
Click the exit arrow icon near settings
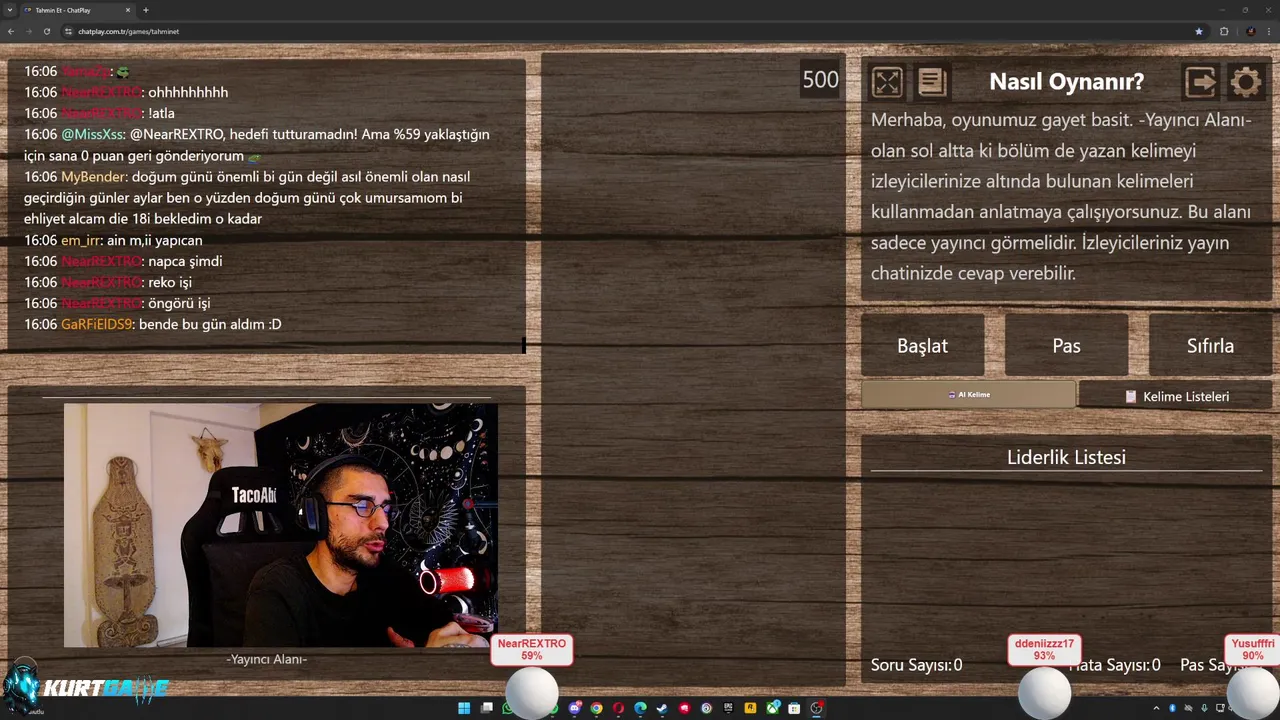coord(1200,82)
